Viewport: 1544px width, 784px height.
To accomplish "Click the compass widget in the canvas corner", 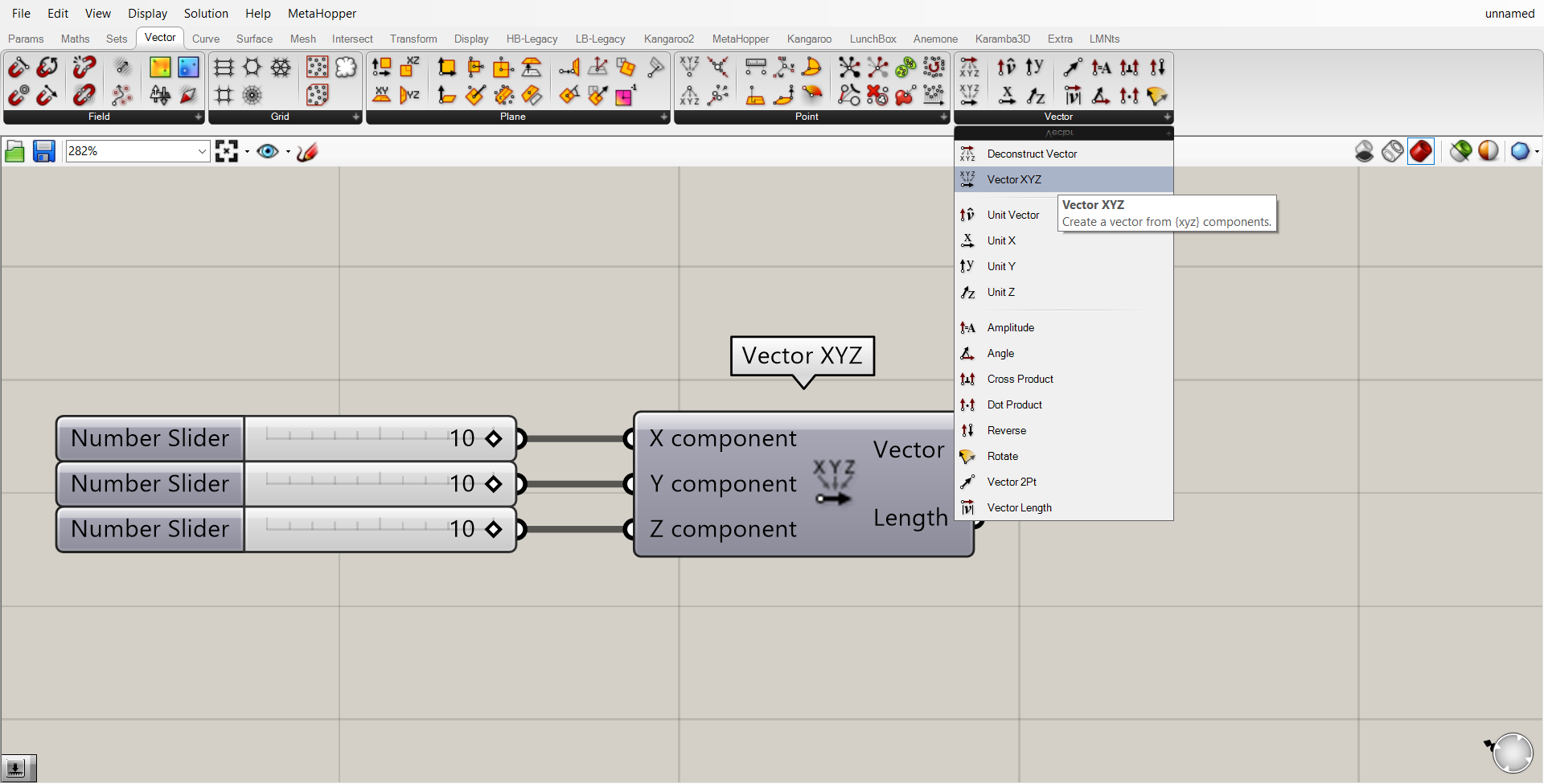I will tap(1512, 753).
